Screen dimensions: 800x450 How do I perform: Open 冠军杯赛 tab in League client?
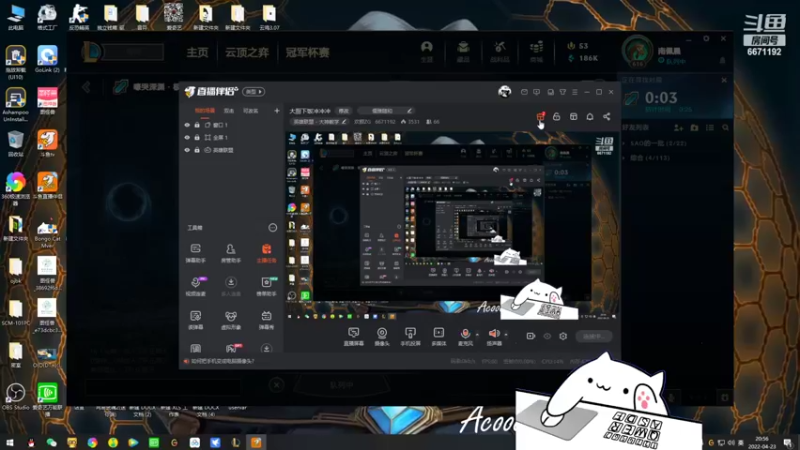point(307,52)
